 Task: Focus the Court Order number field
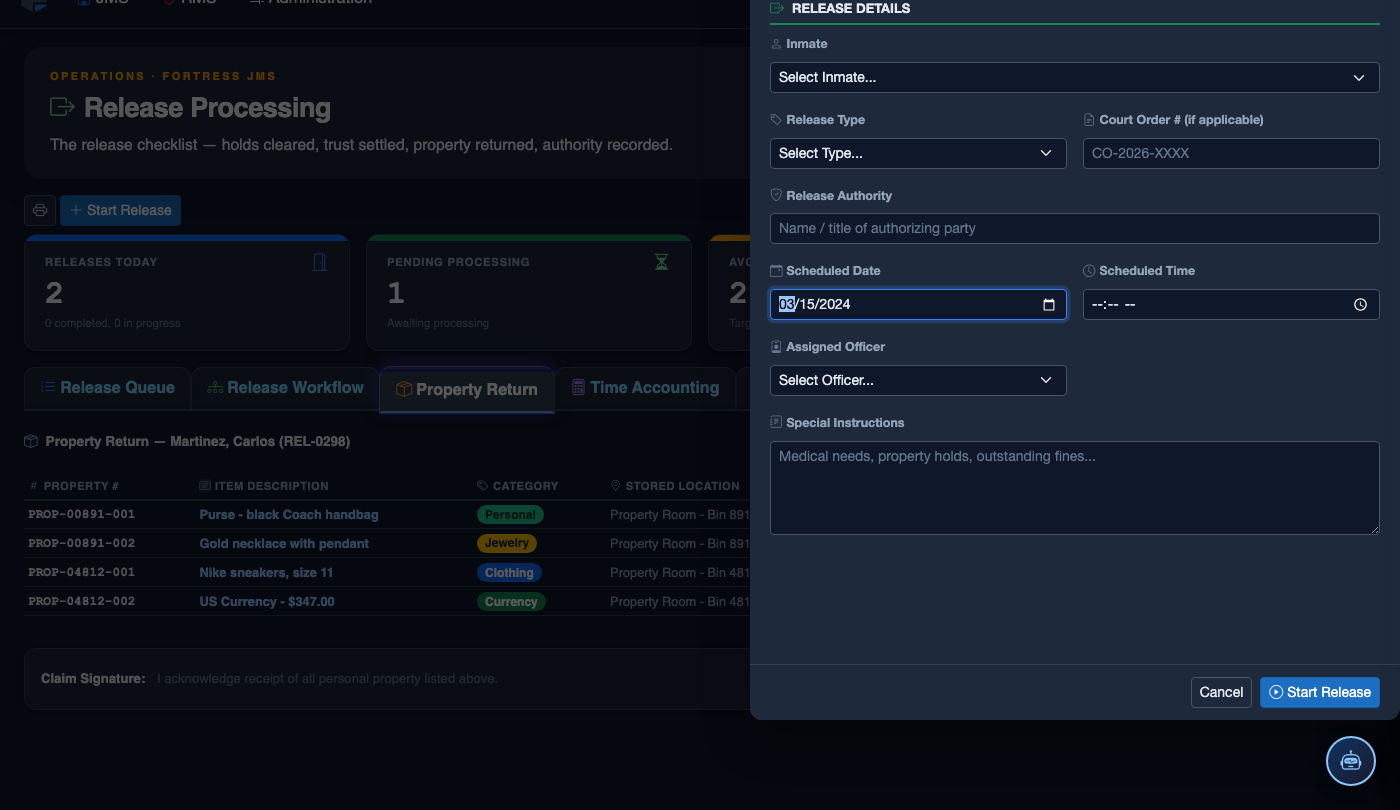tap(1231, 153)
